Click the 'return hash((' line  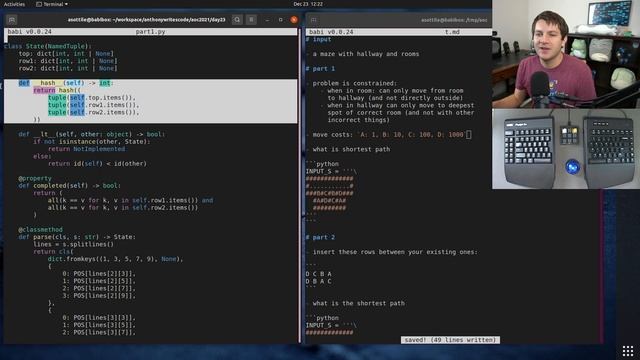pos(57,90)
